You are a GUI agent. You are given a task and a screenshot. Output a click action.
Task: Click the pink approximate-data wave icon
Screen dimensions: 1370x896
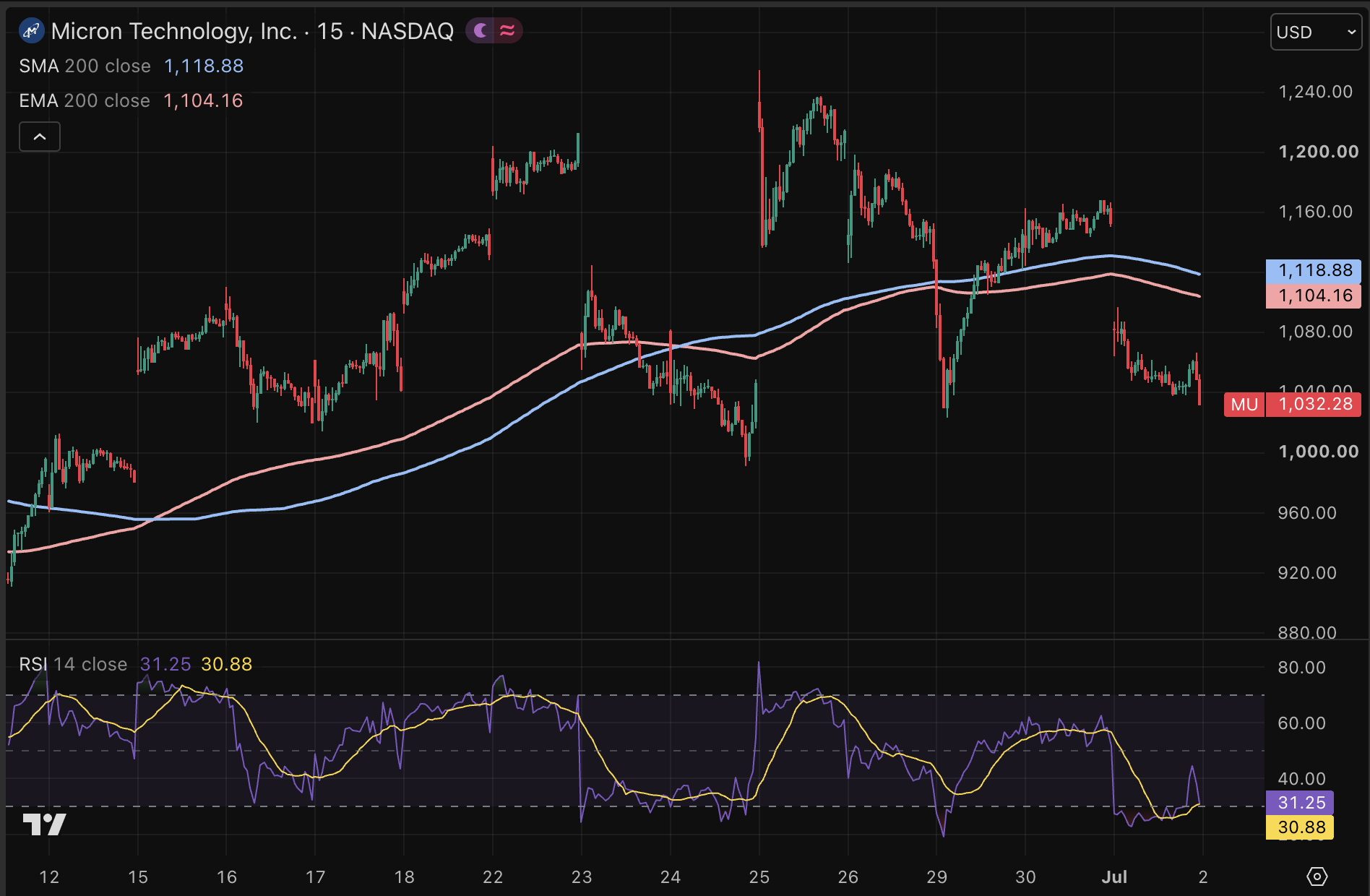point(507,30)
